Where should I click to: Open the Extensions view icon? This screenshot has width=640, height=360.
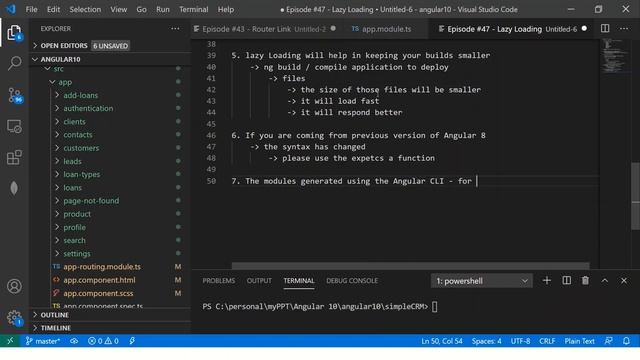tap(14, 157)
